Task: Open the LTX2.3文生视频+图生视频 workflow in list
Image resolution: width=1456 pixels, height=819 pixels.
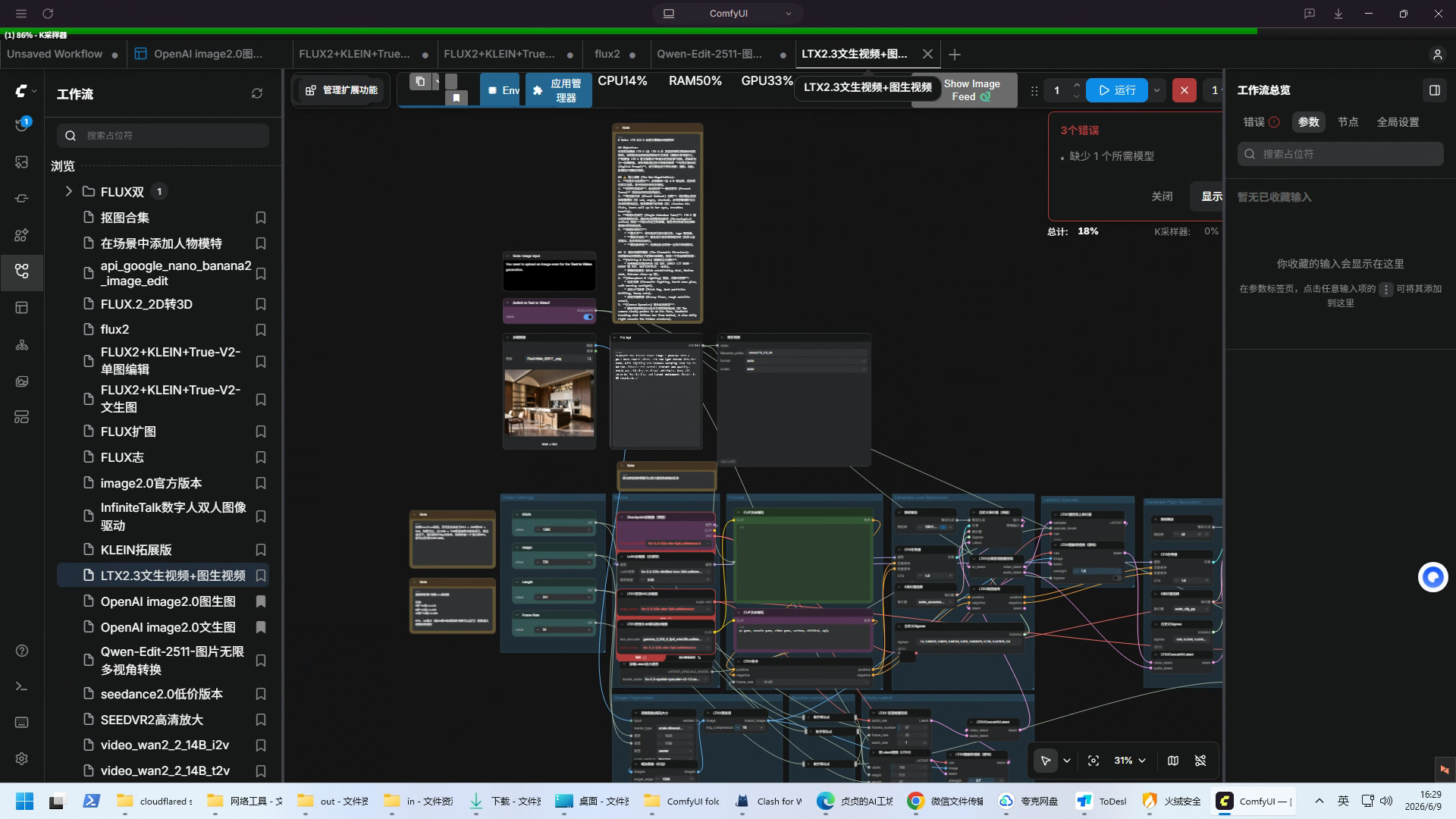Action: (163, 576)
